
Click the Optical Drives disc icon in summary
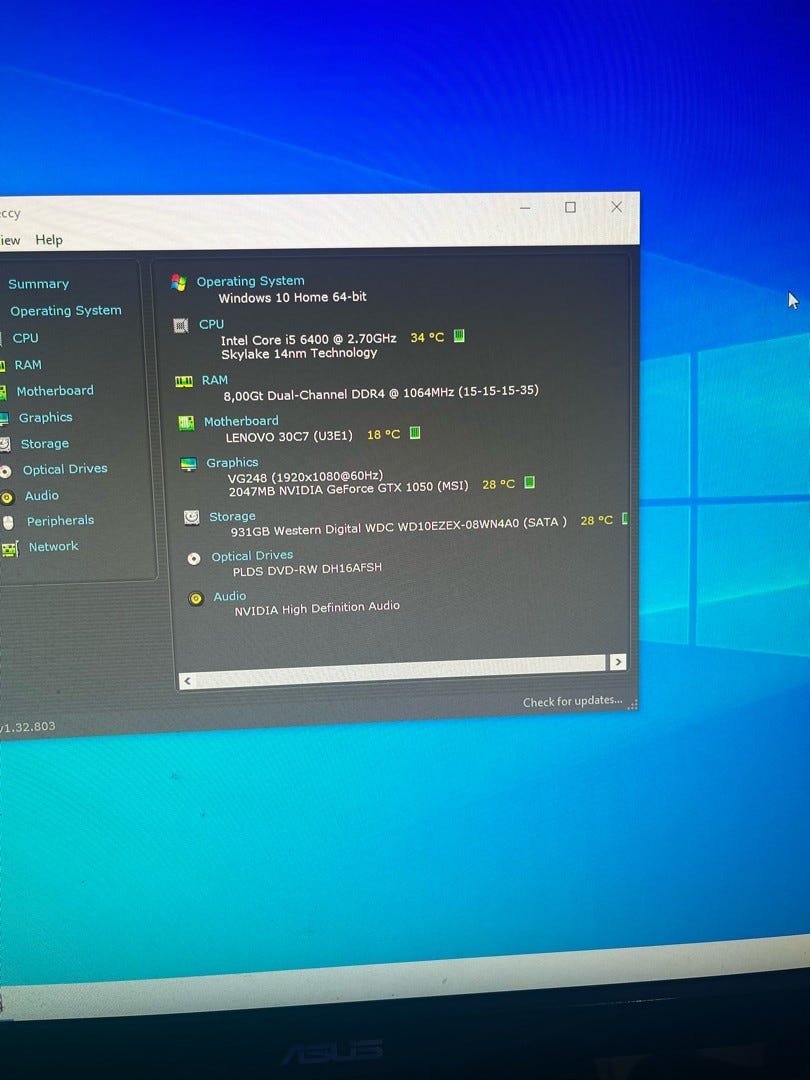pyautogui.click(x=194, y=559)
